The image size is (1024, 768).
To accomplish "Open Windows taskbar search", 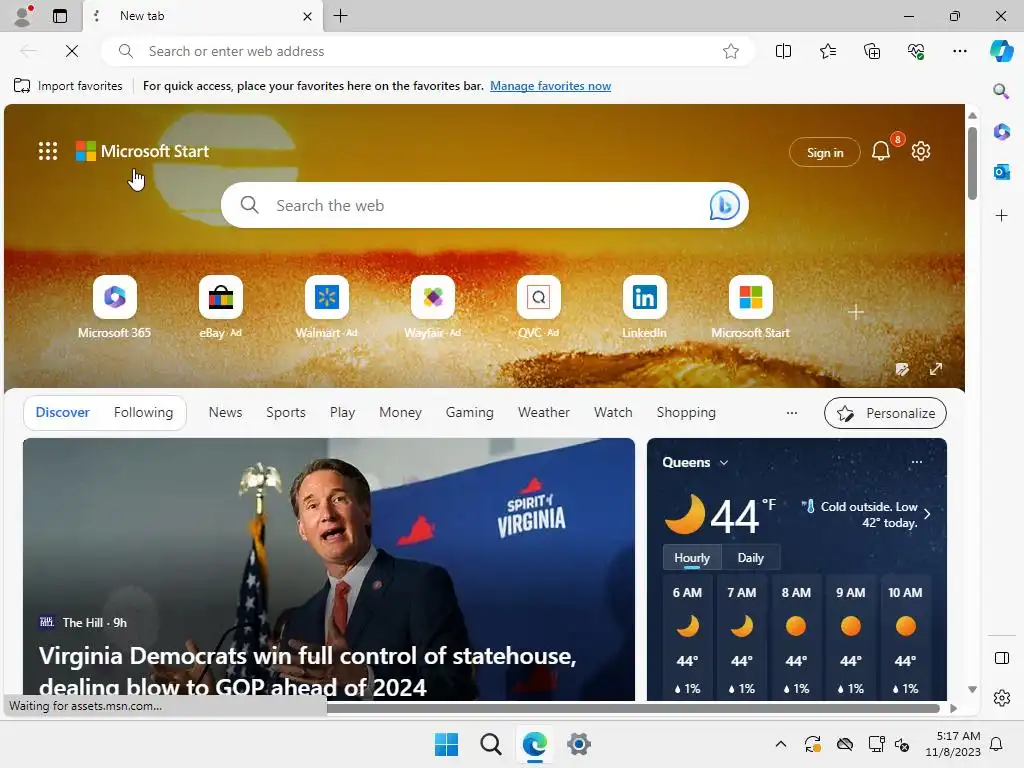I will coord(490,744).
